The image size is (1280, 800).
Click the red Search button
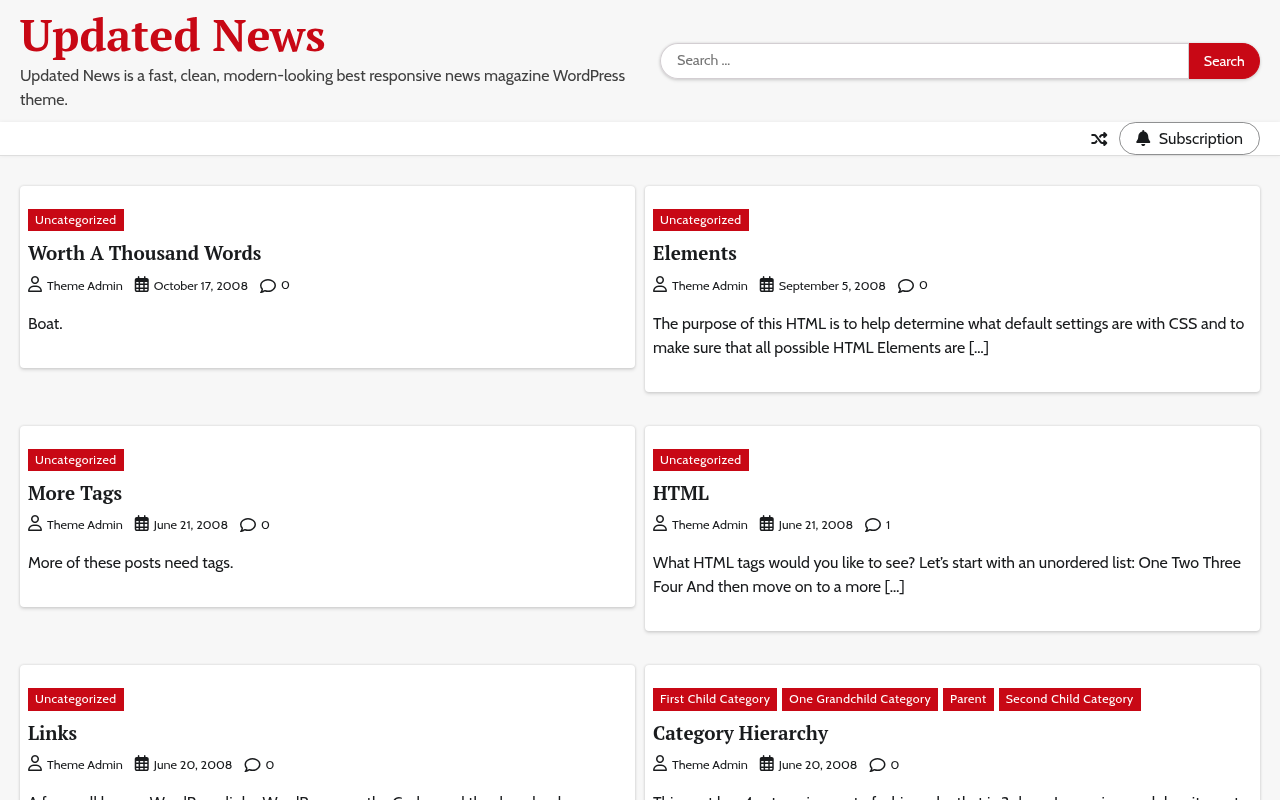(1224, 61)
